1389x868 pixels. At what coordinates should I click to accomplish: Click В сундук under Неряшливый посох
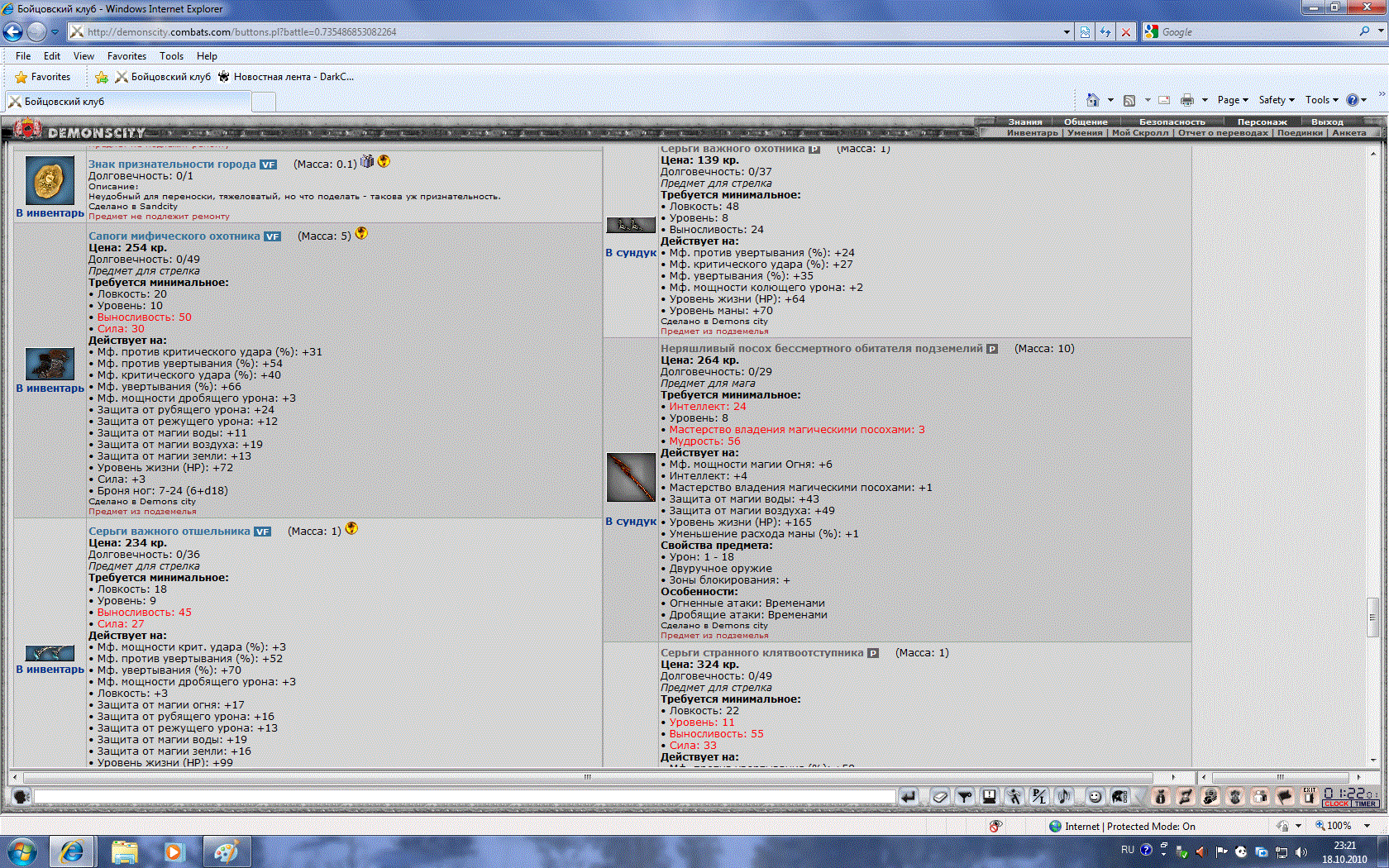coord(631,522)
